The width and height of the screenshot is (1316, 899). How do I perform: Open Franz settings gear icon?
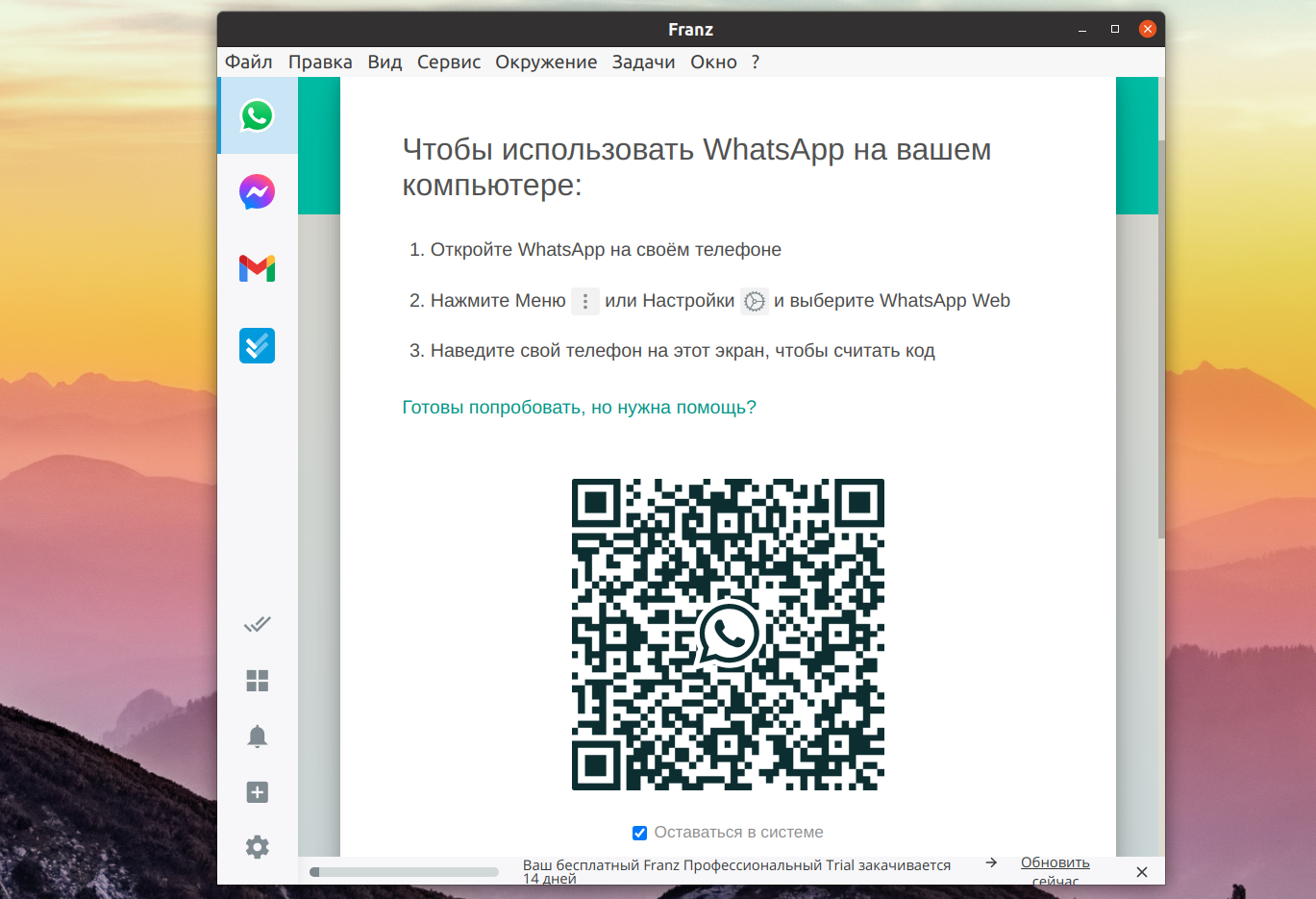tap(257, 847)
